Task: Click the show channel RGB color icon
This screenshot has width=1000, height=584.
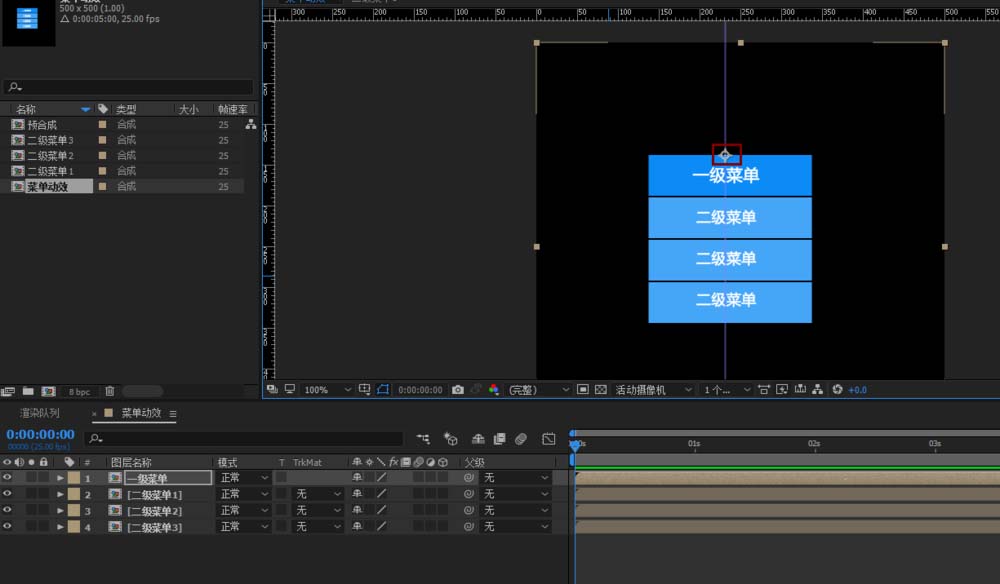Action: tap(494, 390)
